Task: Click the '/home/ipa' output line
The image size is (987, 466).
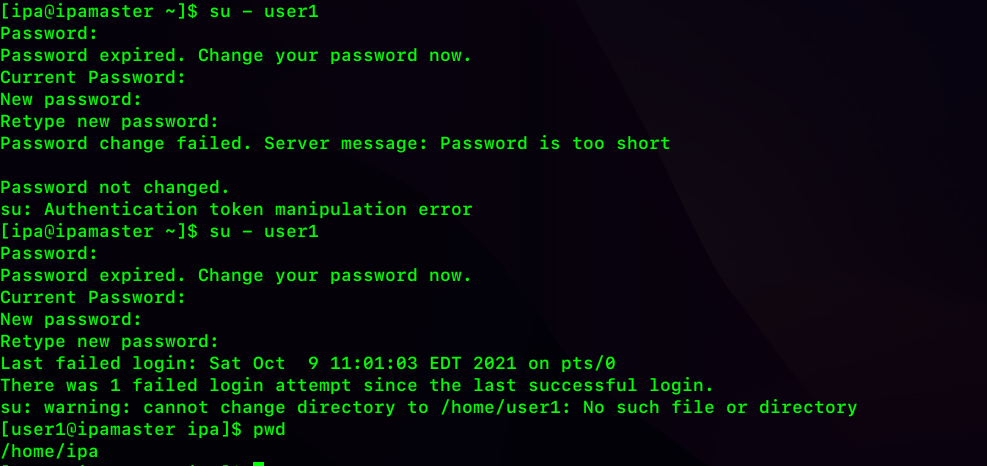Action: [x=49, y=452]
